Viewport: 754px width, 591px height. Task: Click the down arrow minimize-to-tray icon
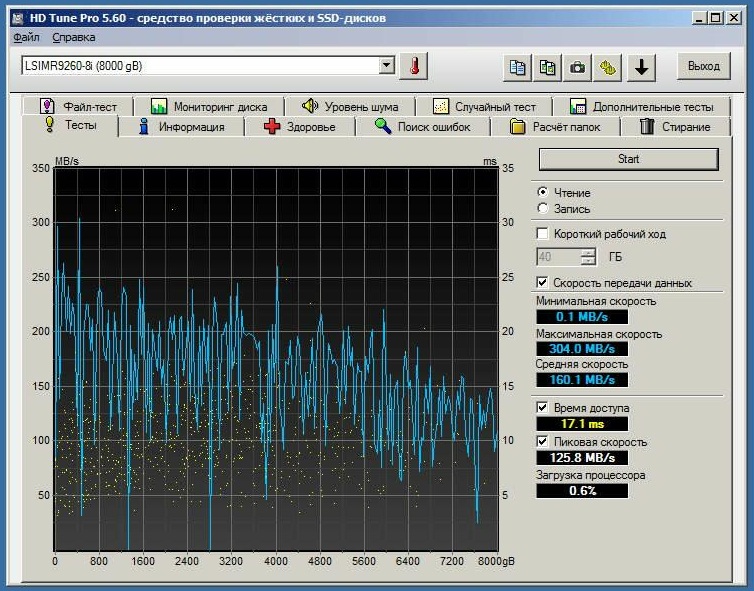point(641,67)
